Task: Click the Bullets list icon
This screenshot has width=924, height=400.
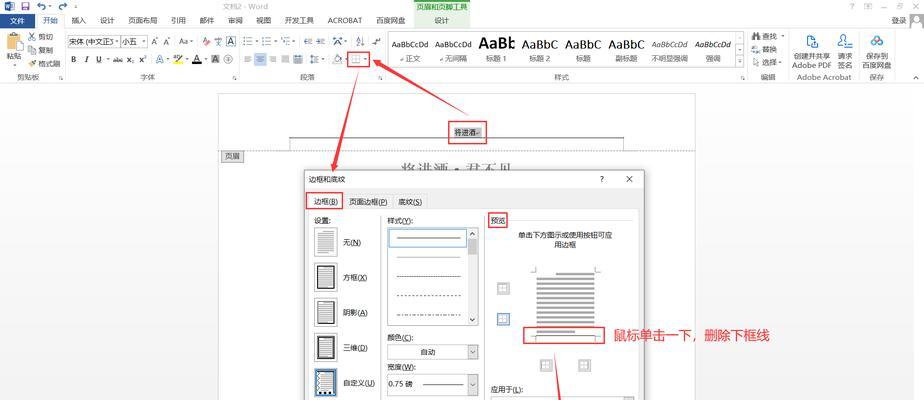Action: point(249,41)
